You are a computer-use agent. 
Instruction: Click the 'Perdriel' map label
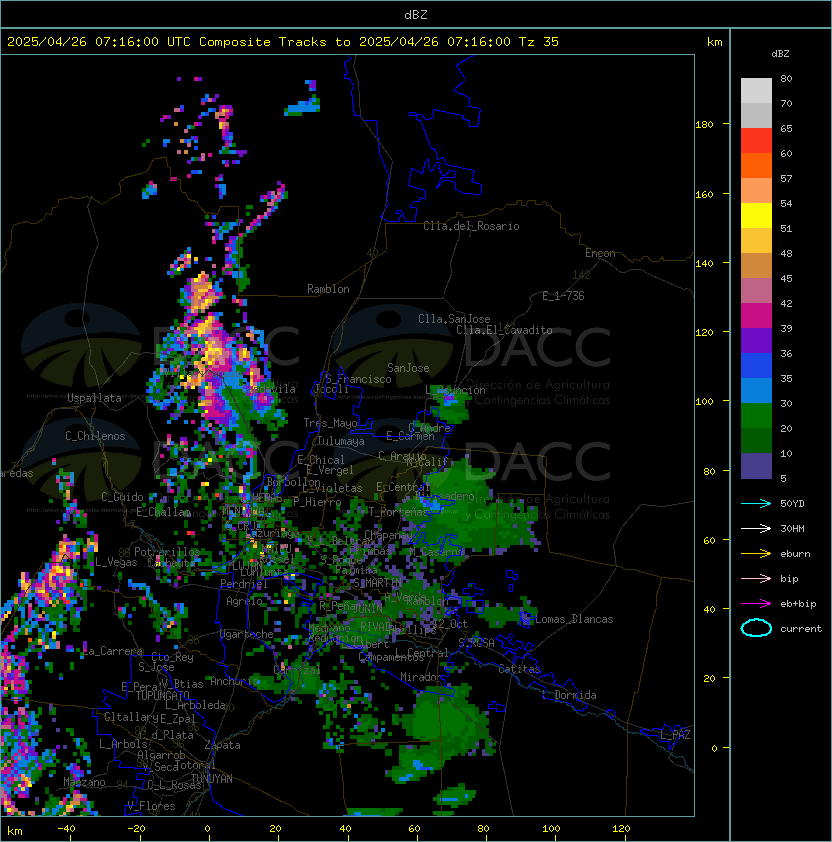244,583
